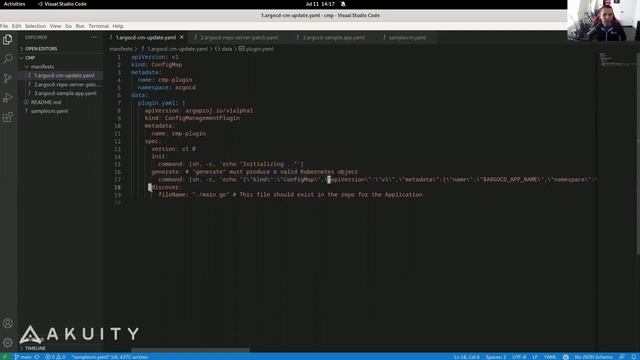Open the Run and Debug view
Viewport: 640px width, 360px height.
click(8, 98)
